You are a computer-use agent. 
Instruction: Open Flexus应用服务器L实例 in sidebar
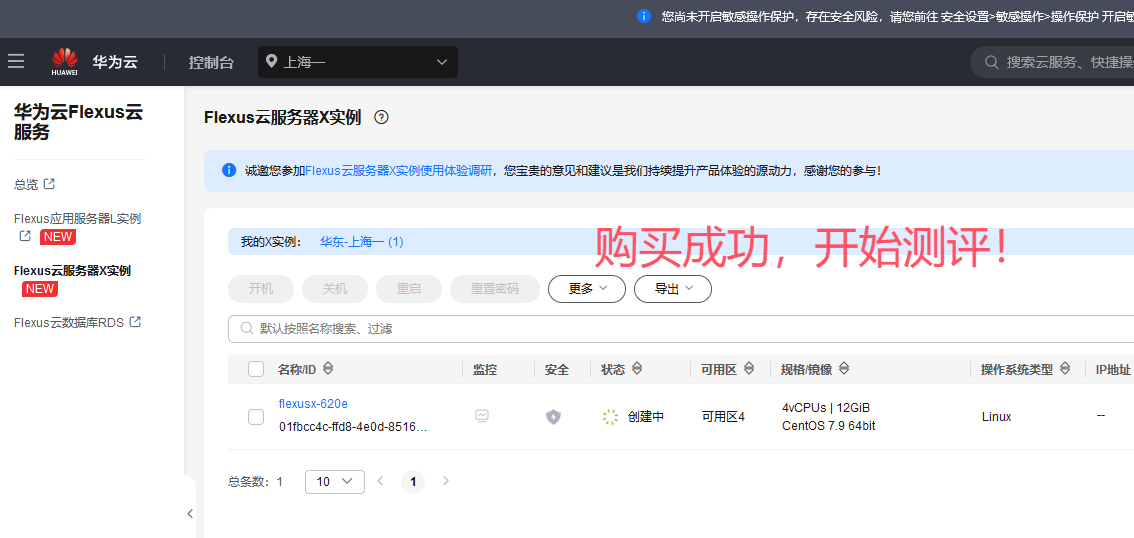[x=77, y=218]
